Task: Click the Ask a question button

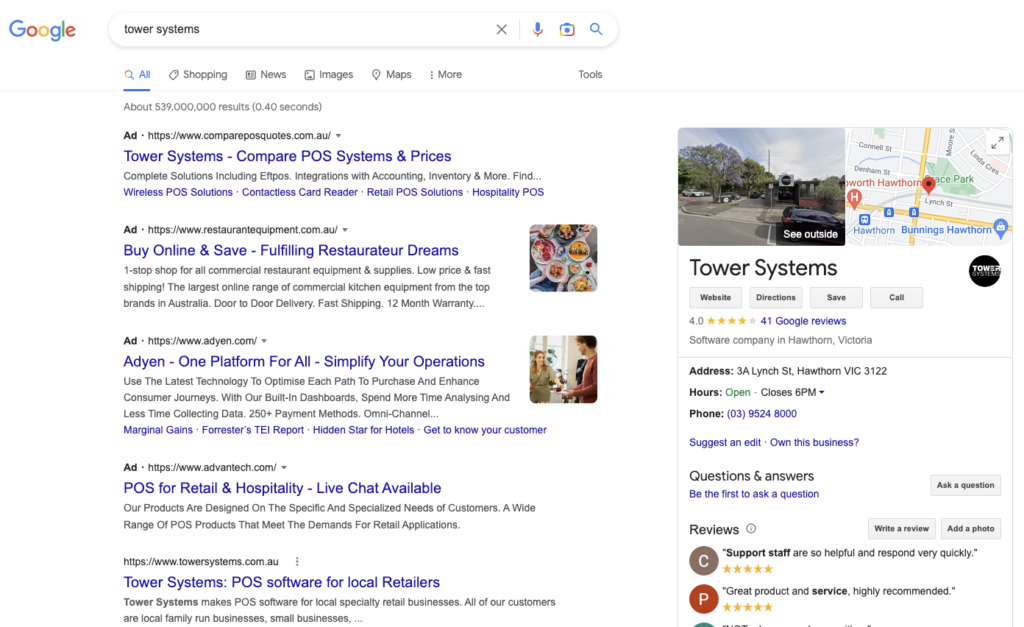Action: point(965,485)
